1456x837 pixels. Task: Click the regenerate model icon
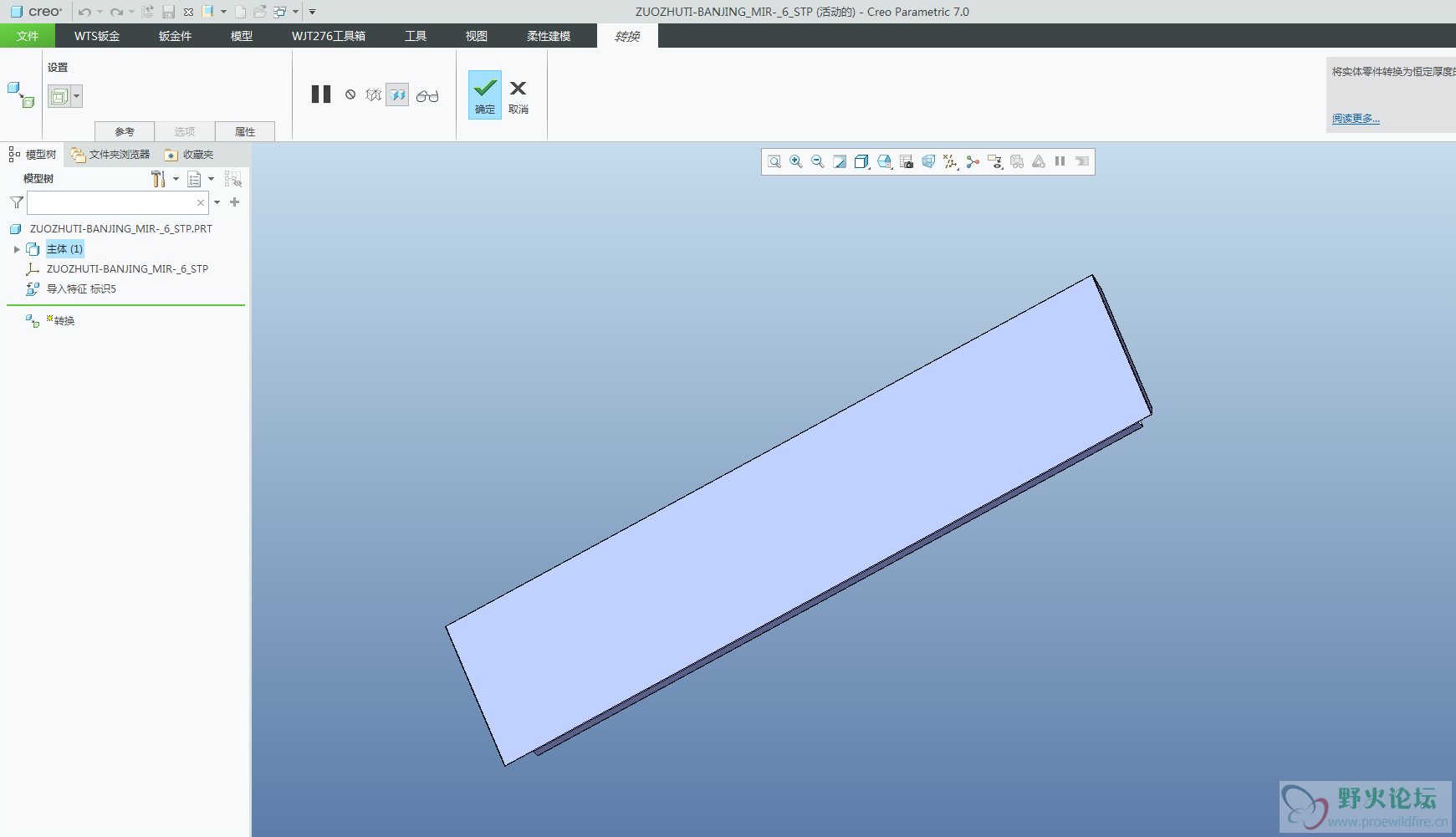147,12
